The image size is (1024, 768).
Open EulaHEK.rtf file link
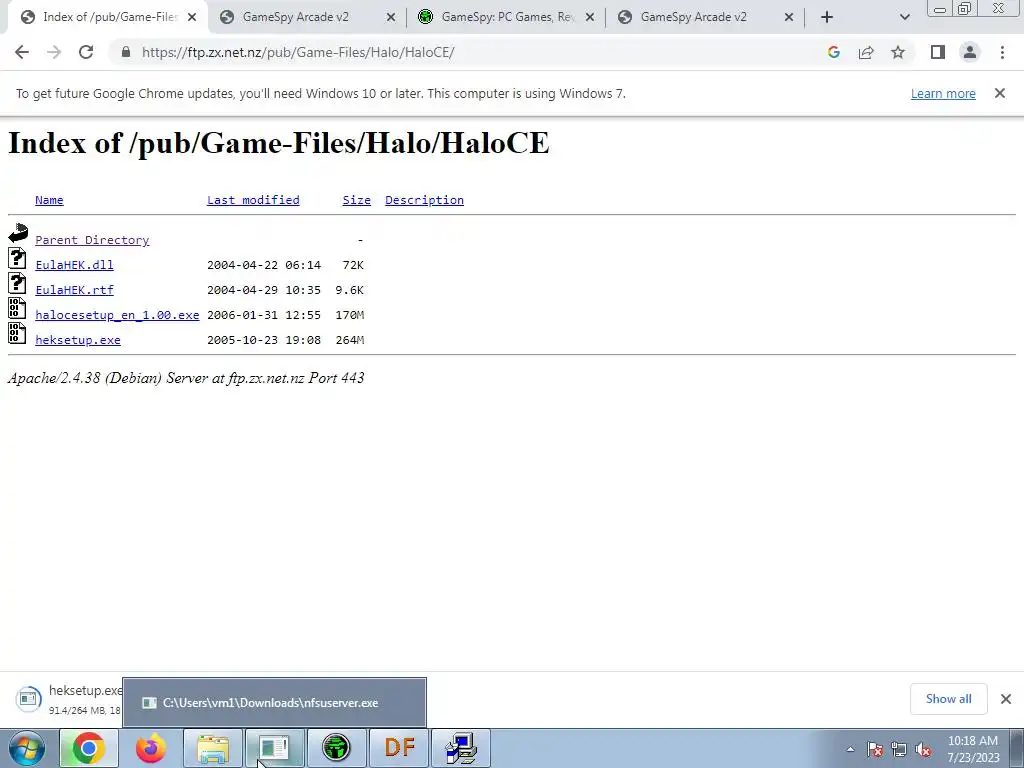(74, 289)
